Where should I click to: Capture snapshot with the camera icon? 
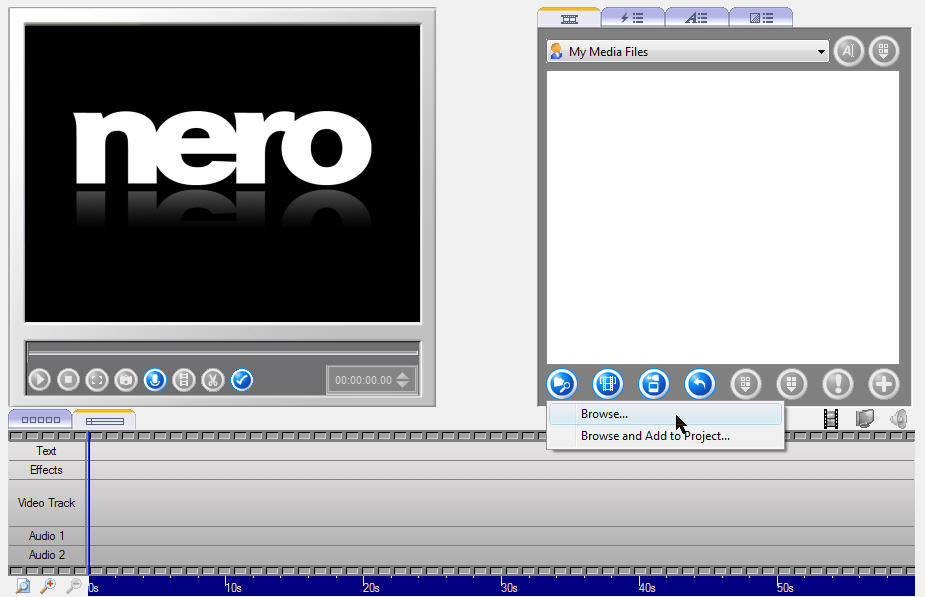pyautogui.click(x=126, y=379)
